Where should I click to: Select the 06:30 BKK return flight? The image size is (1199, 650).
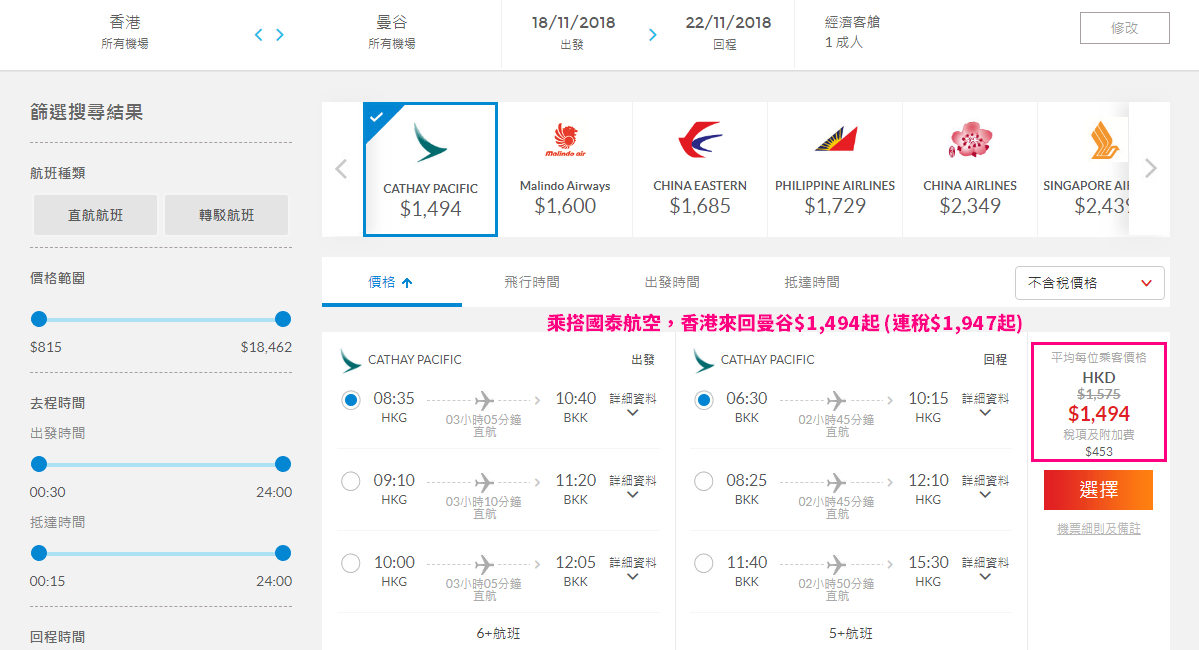[x=703, y=400]
